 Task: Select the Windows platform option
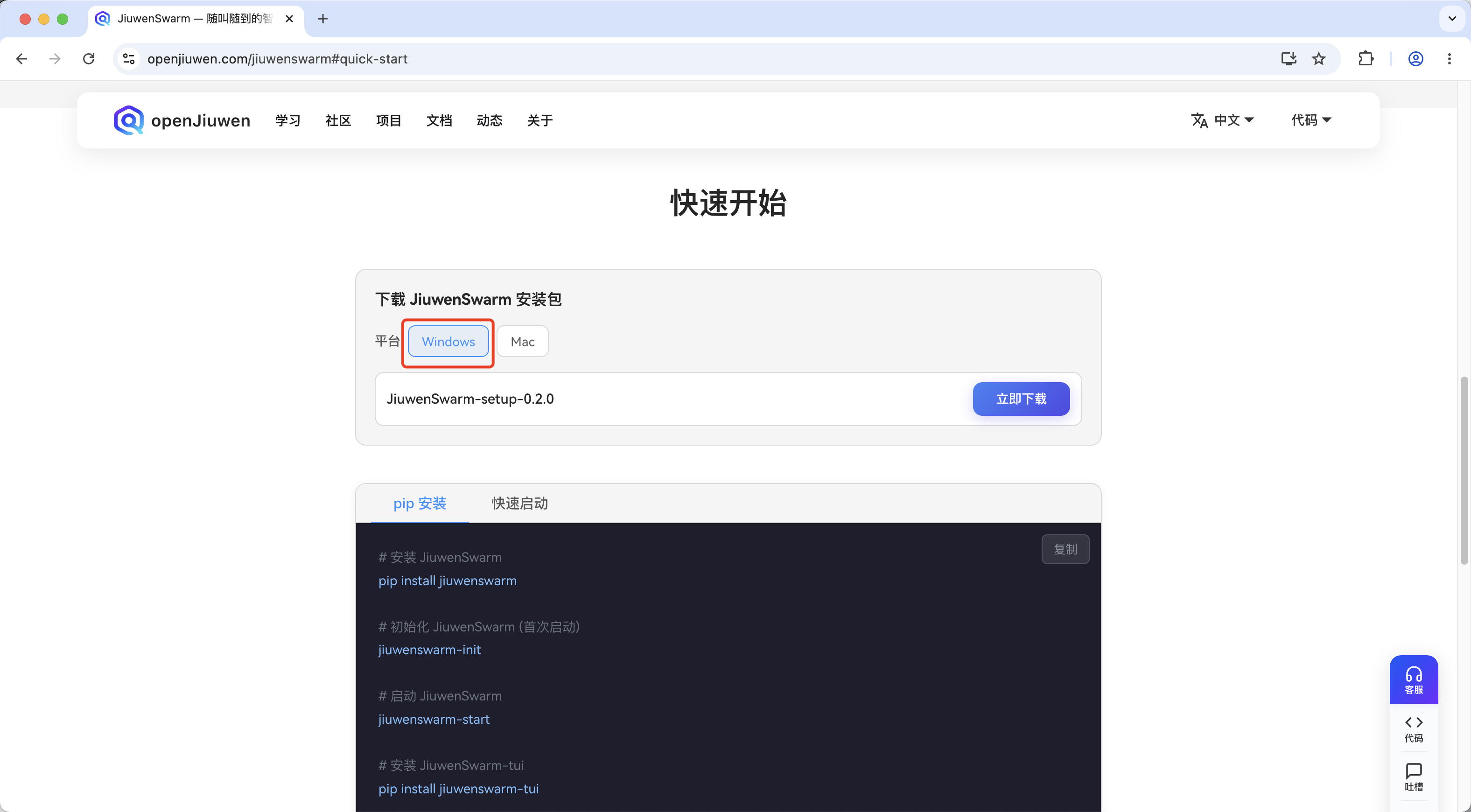(448, 342)
